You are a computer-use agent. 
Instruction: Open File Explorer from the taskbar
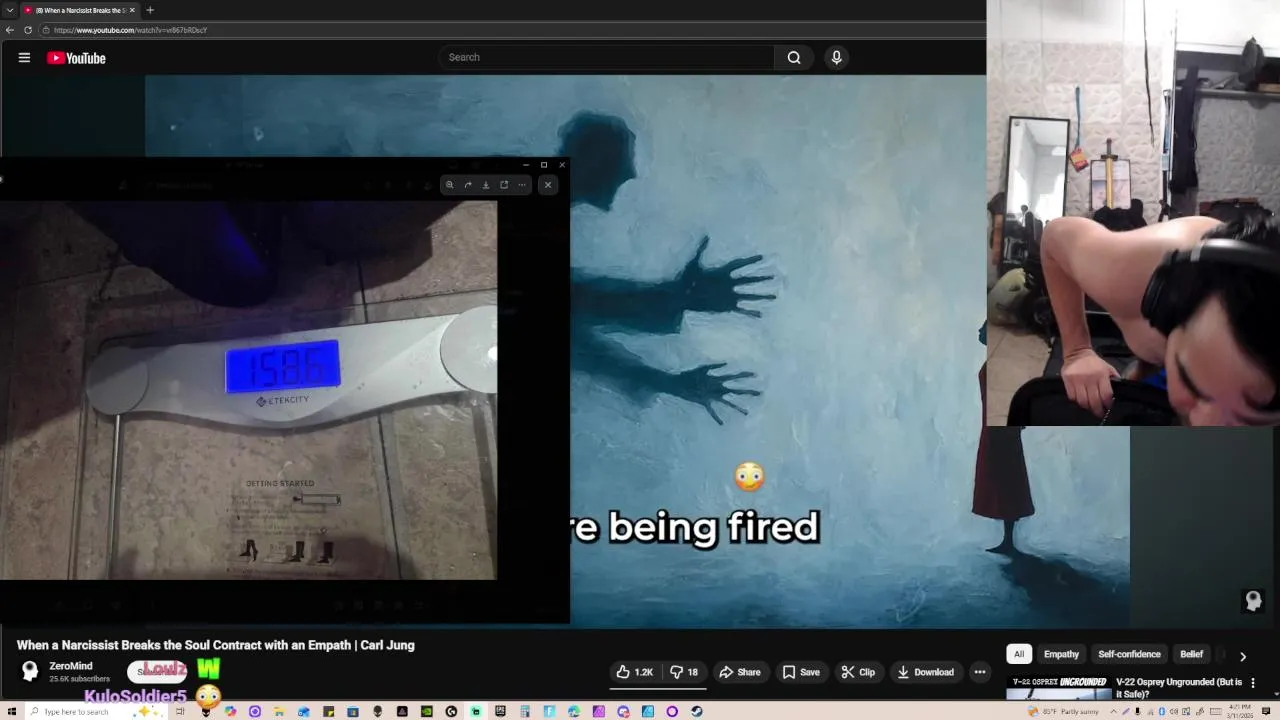(x=278, y=711)
